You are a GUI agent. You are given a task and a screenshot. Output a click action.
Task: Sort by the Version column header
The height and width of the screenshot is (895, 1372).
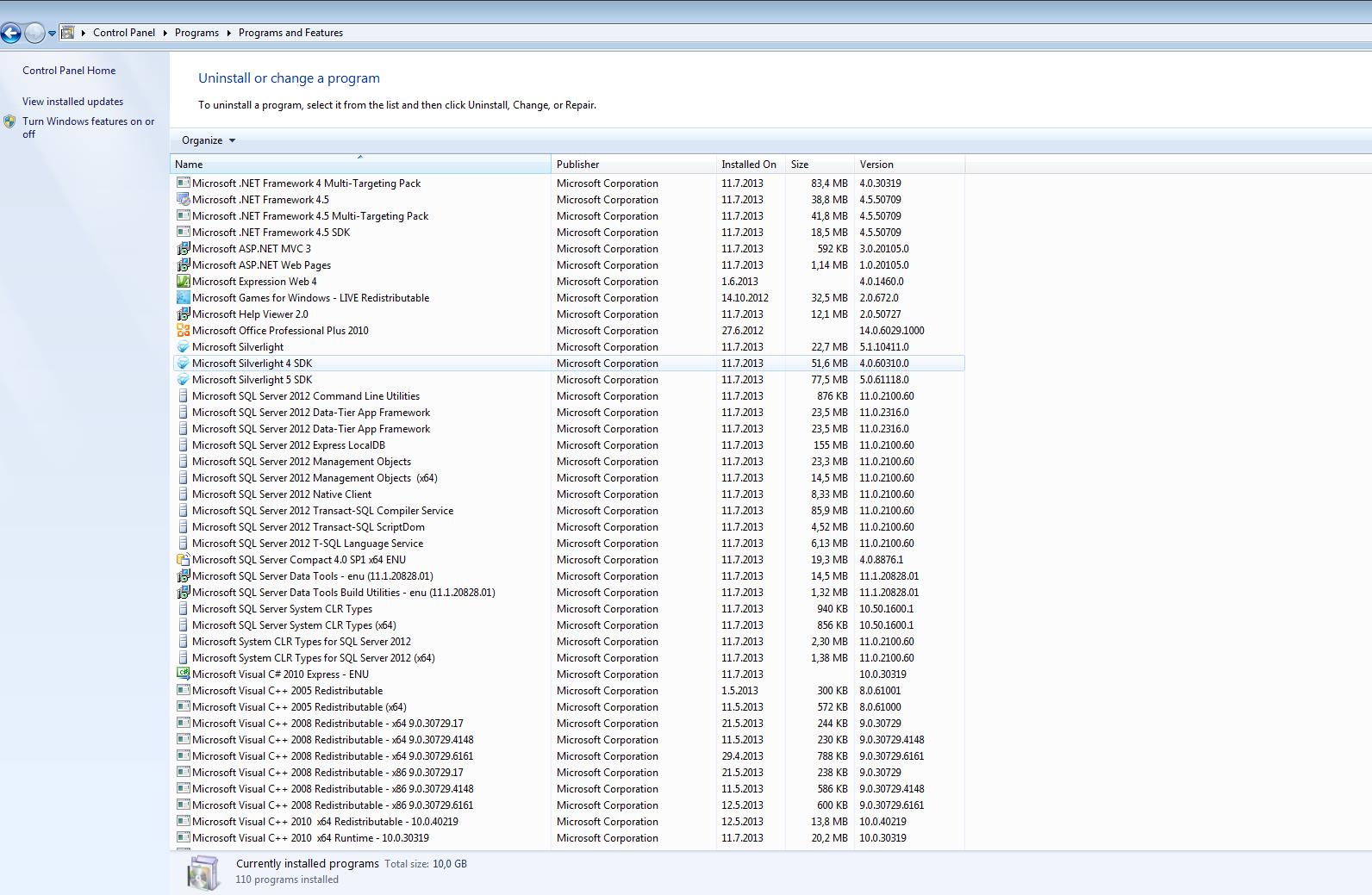(x=909, y=165)
